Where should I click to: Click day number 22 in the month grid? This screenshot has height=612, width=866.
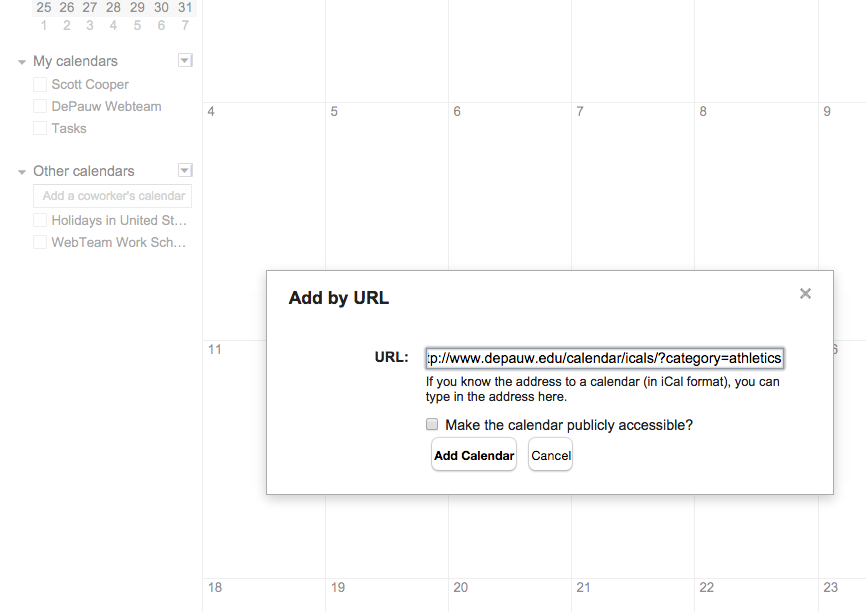pyautogui.click(x=707, y=588)
